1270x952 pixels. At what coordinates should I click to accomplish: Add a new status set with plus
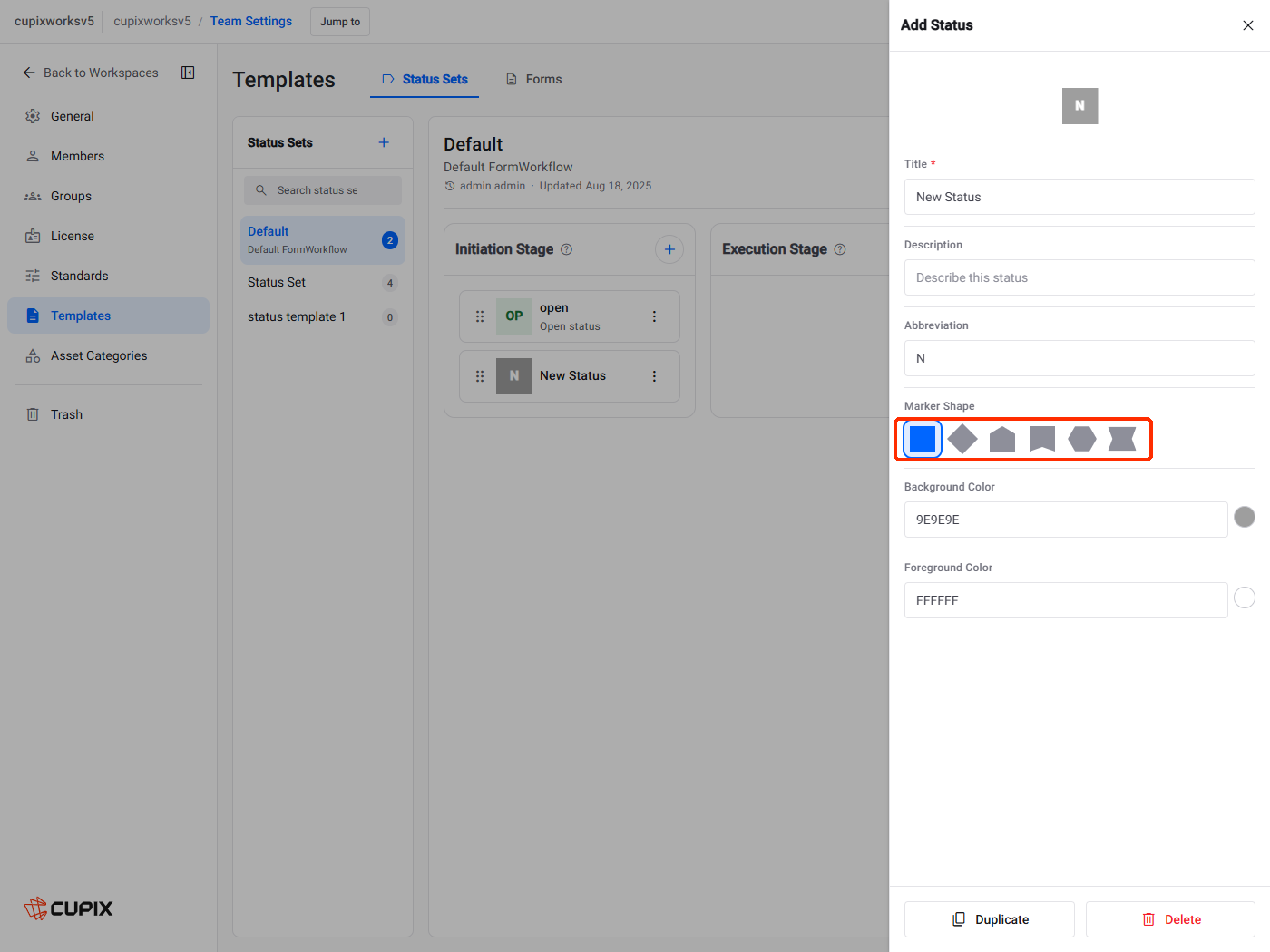tap(384, 142)
